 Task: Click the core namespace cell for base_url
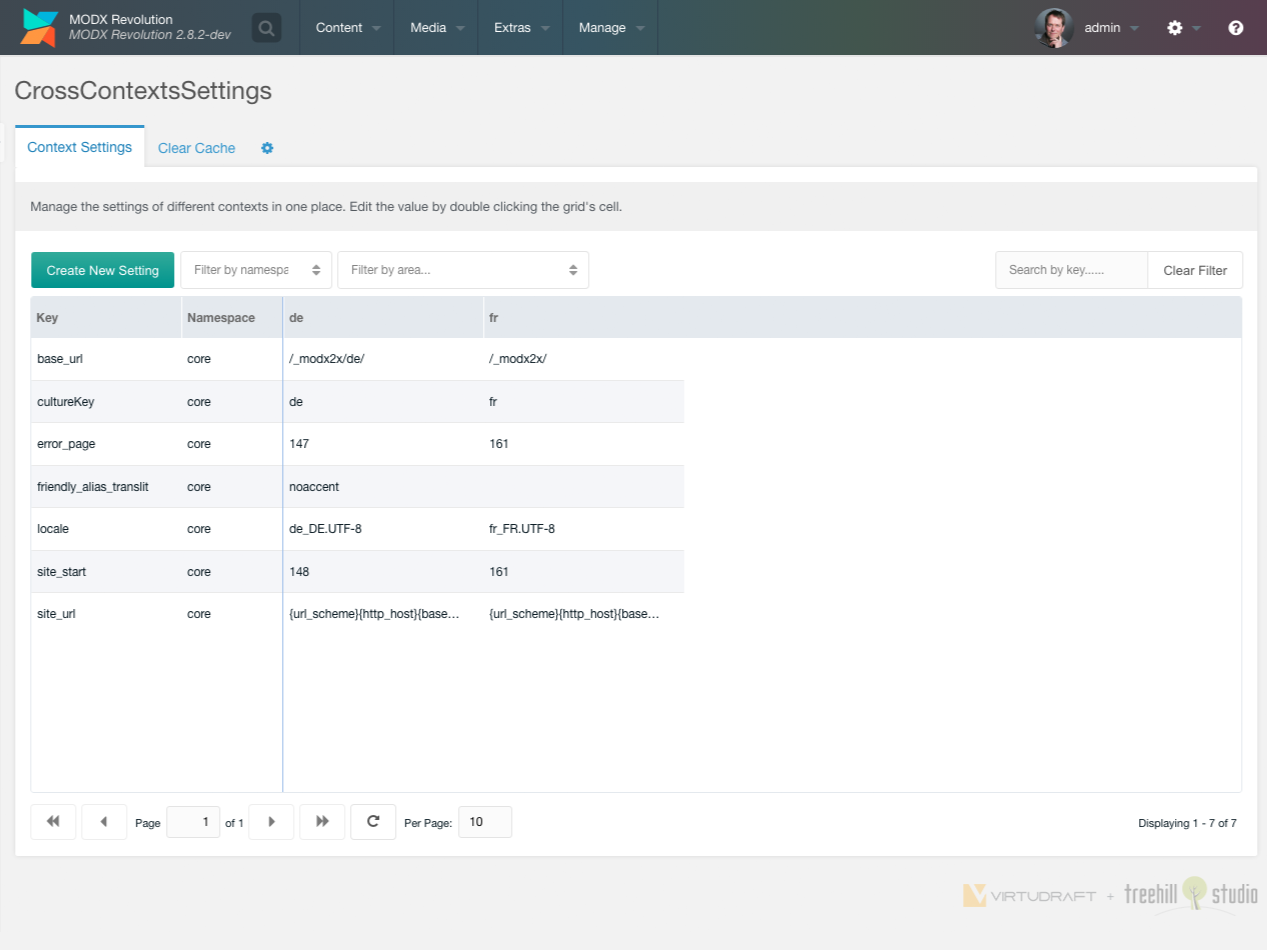[232, 359]
